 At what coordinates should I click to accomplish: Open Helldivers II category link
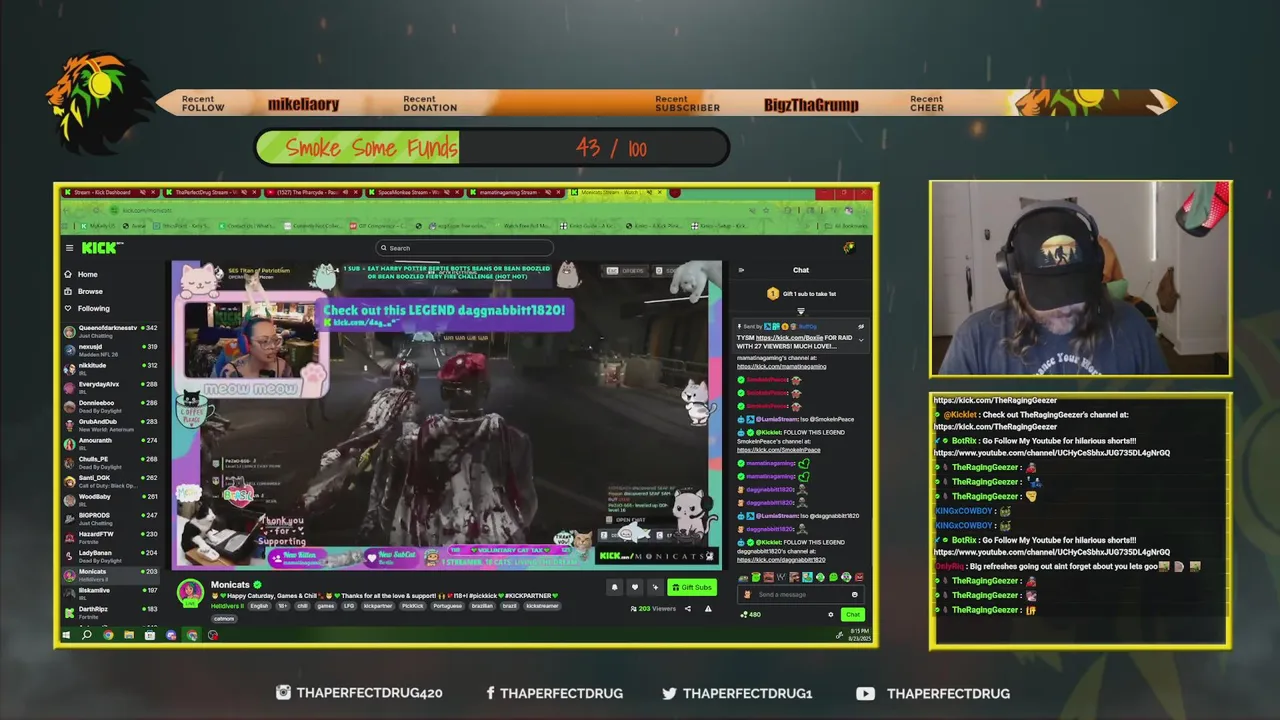(227, 606)
